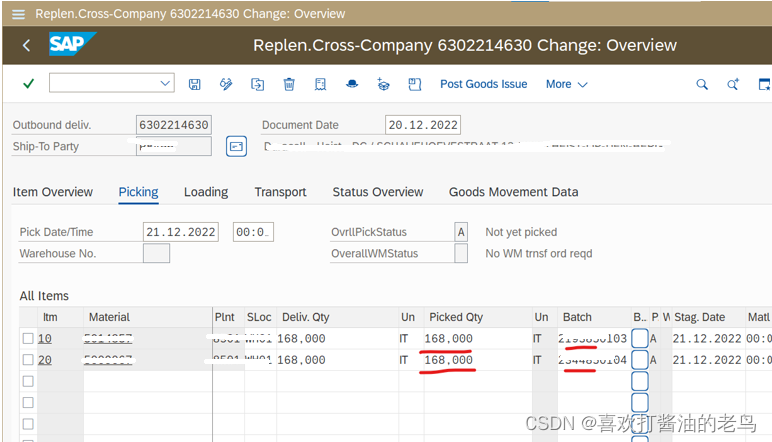Click the Document Date field
The height and width of the screenshot is (442, 772).
423,125
